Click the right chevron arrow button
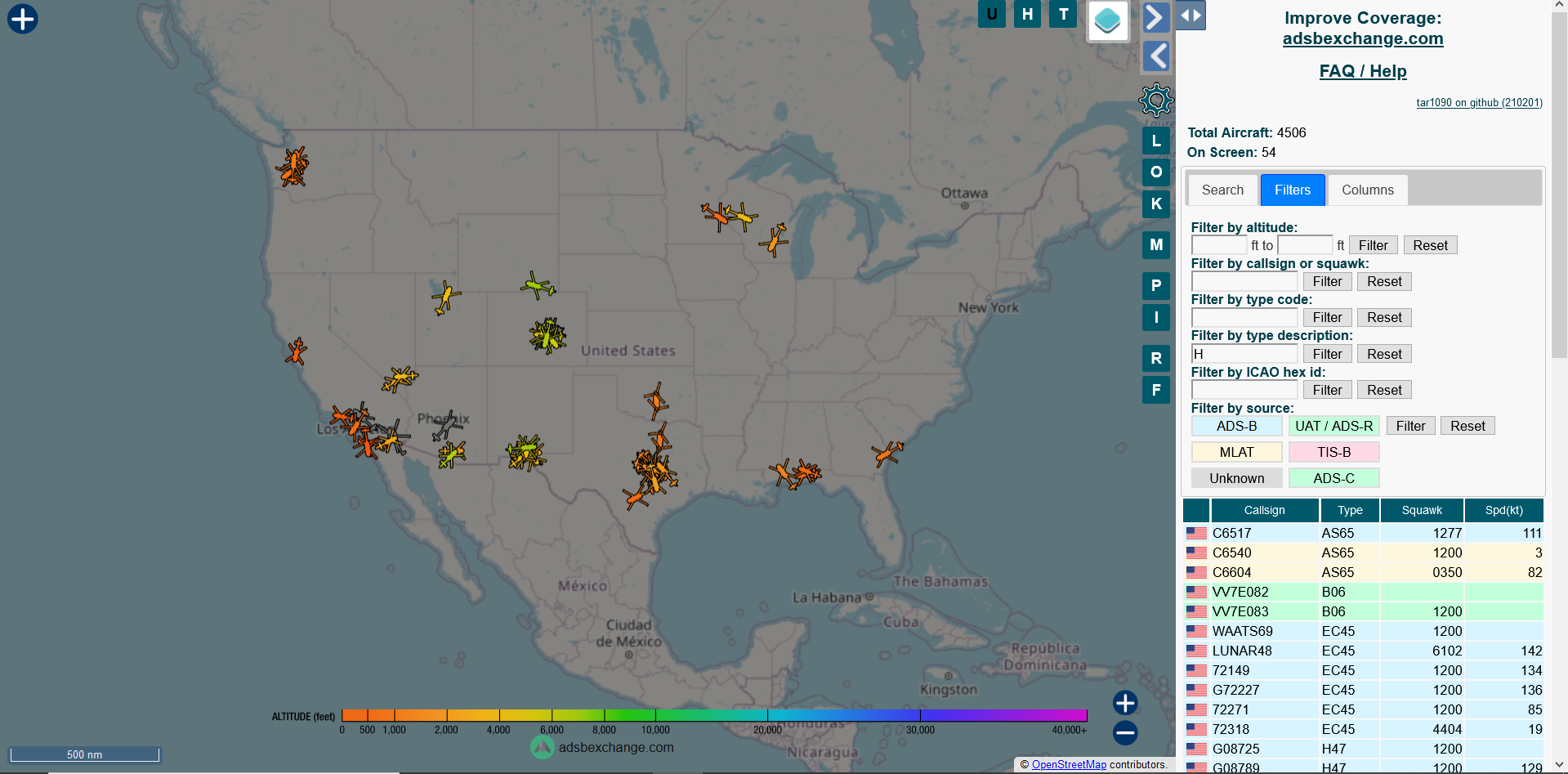Screen dimensions: 1568x774 [1155, 16]
